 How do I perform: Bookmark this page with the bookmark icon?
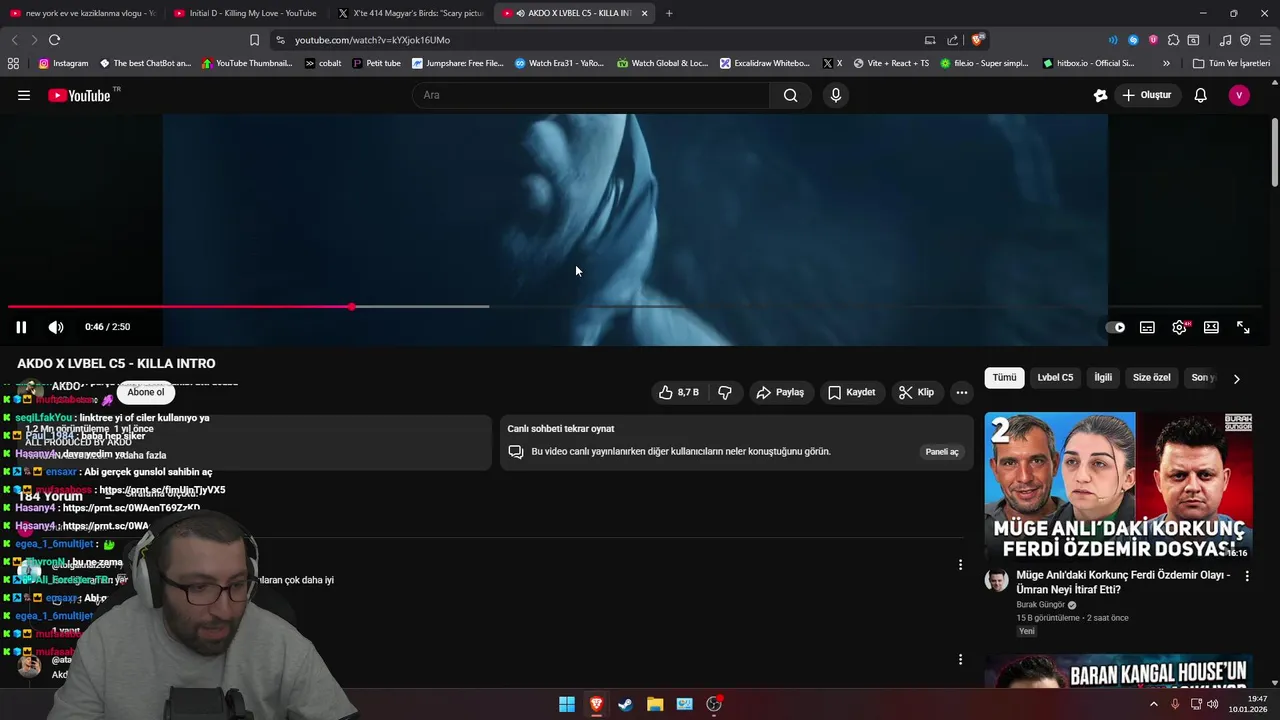click(x=254, y=40)
